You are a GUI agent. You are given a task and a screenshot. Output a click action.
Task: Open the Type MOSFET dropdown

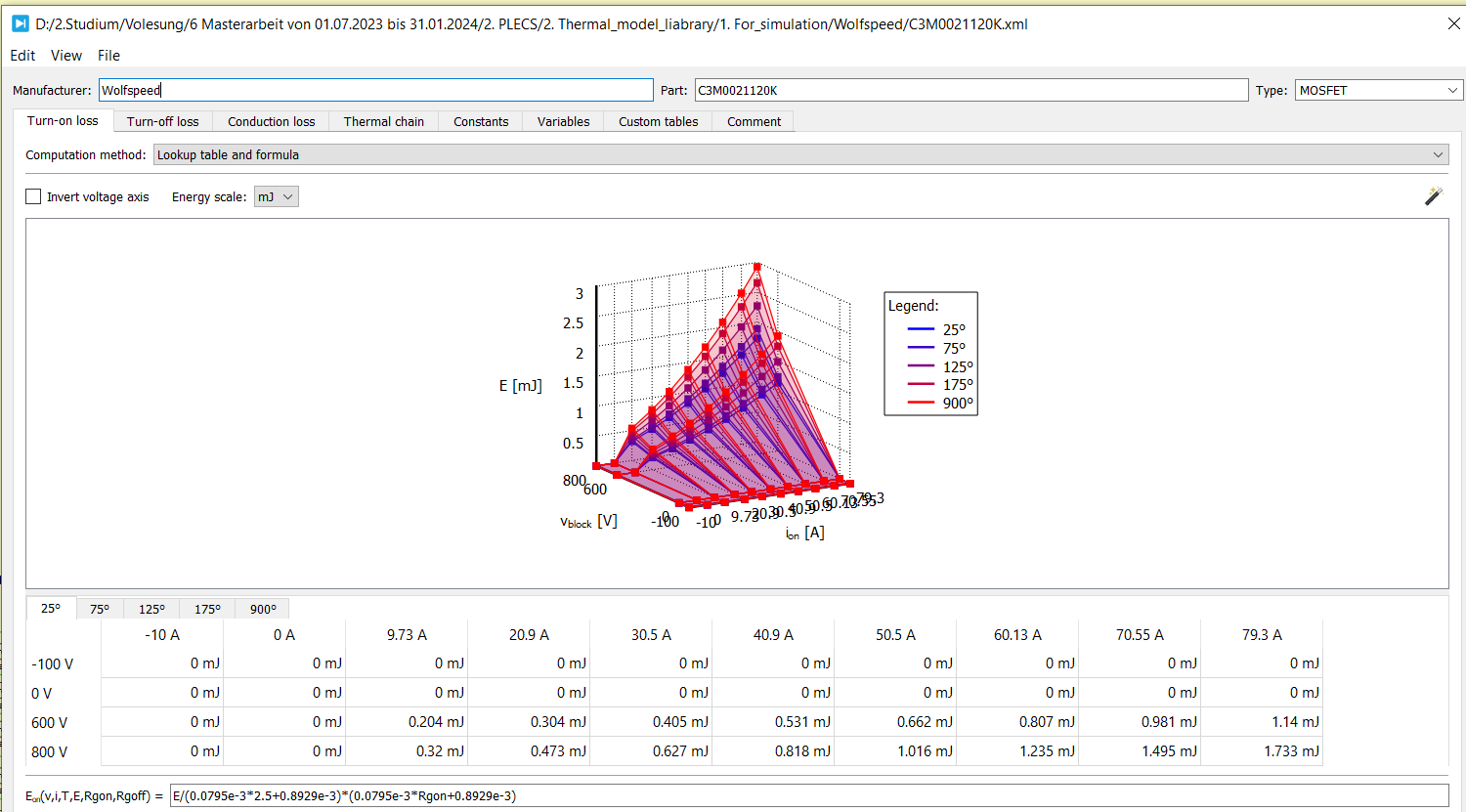click(1378, 90)
